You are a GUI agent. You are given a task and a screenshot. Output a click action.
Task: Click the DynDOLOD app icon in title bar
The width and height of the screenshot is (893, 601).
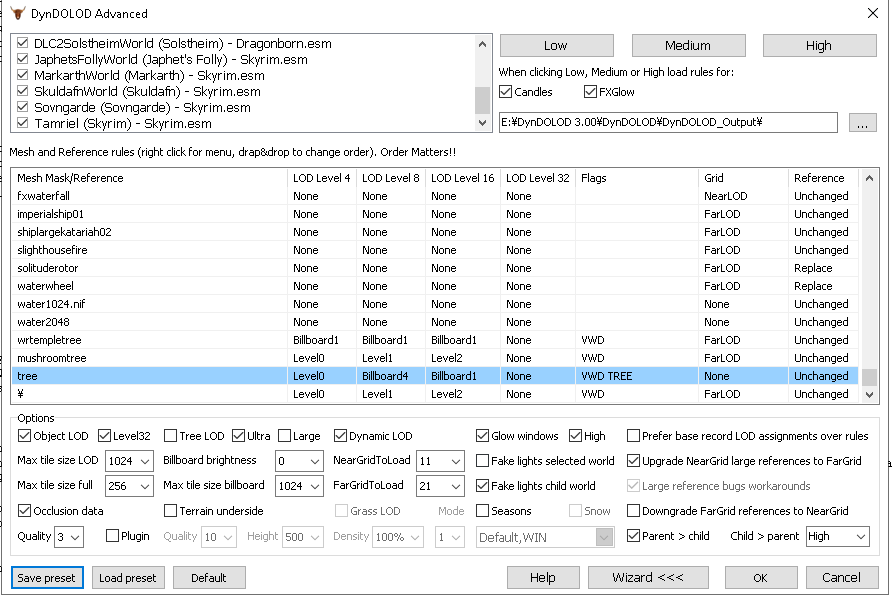[18, 13]
